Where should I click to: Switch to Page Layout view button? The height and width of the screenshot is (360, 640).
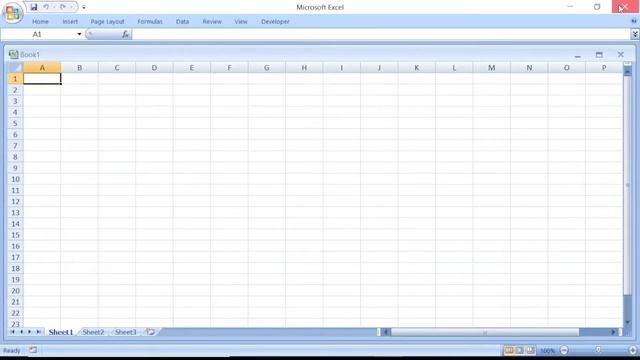click(x=519, y=350)
